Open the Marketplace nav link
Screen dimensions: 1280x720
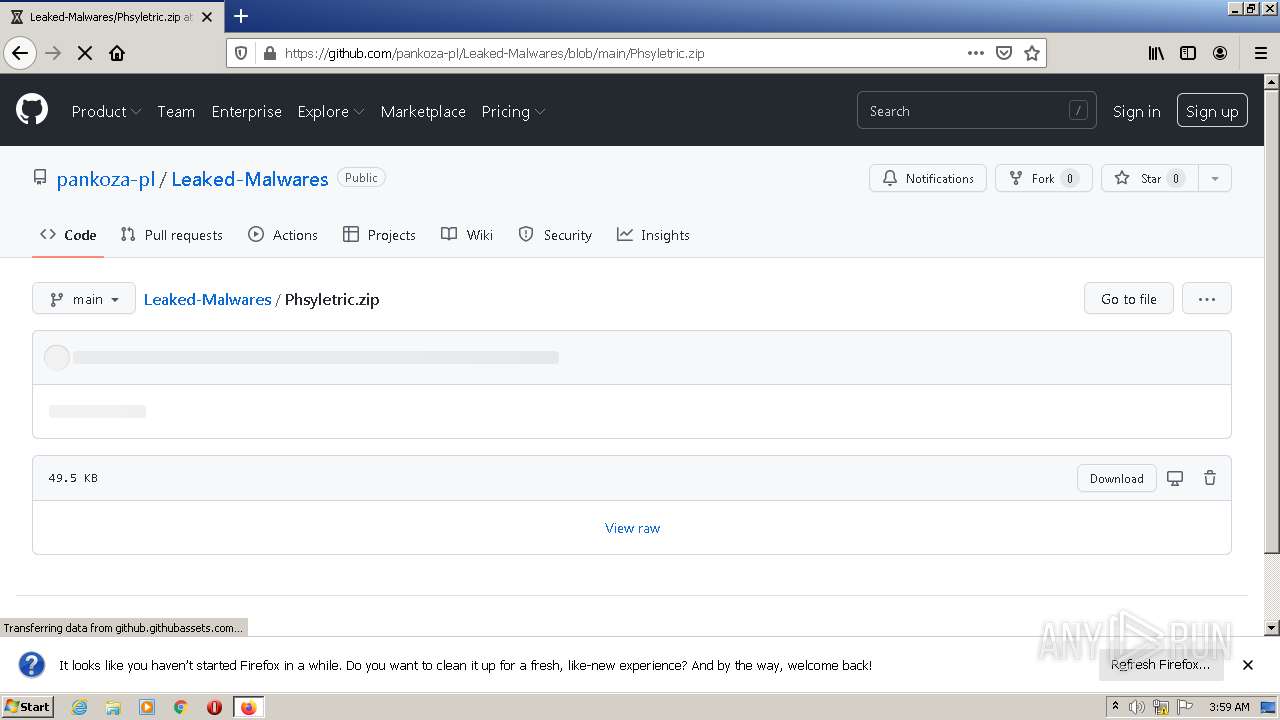423,111
